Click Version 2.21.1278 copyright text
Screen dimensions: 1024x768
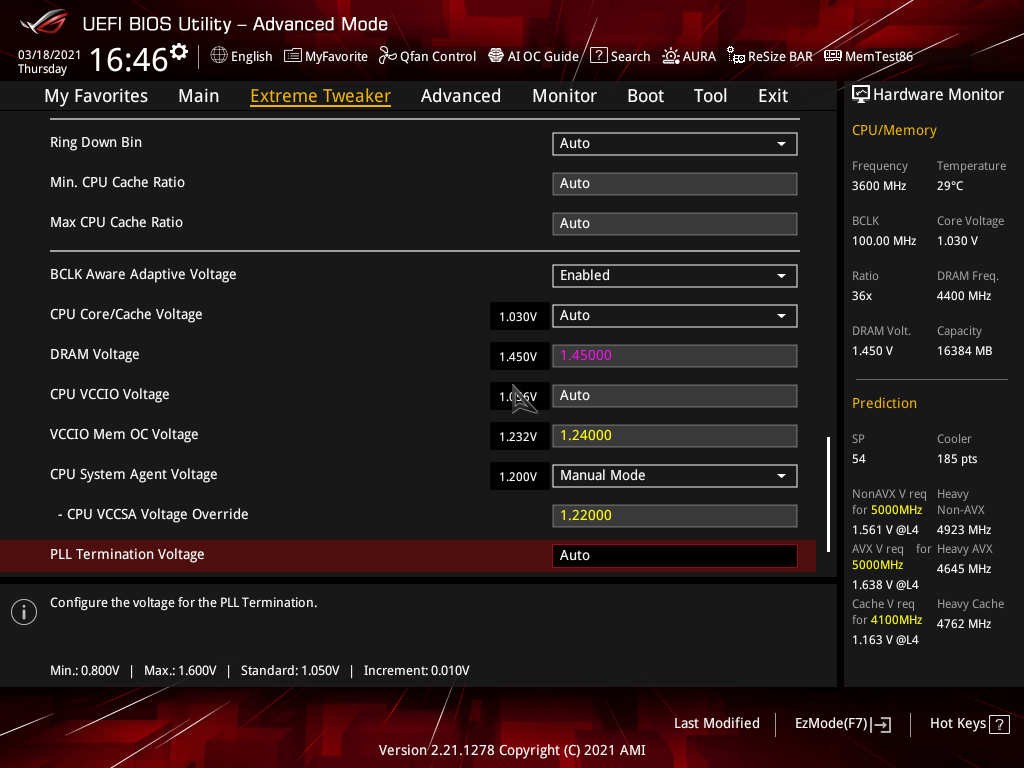(512, 750)
